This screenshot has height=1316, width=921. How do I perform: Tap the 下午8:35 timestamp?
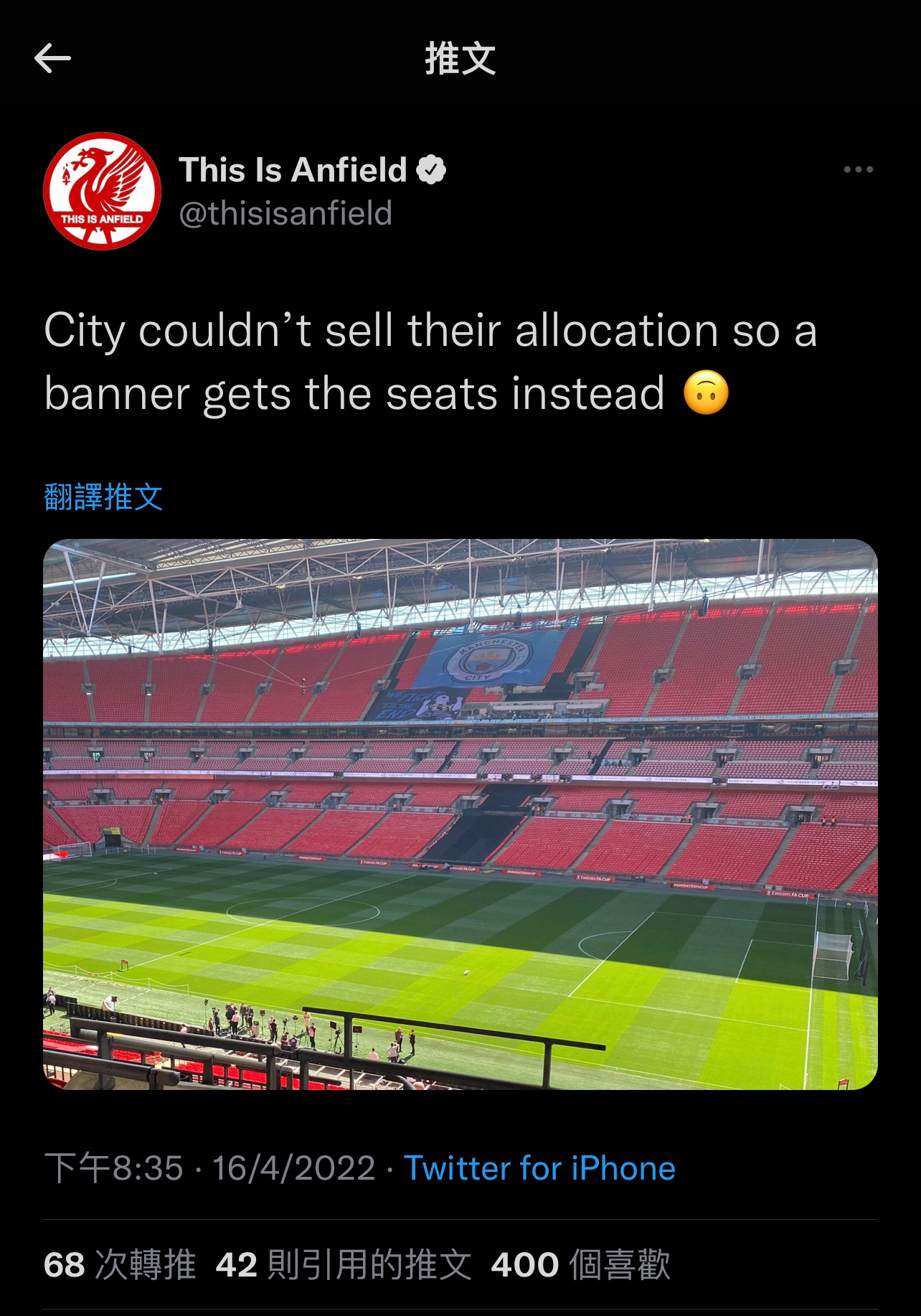click(x=114, y=1167)
